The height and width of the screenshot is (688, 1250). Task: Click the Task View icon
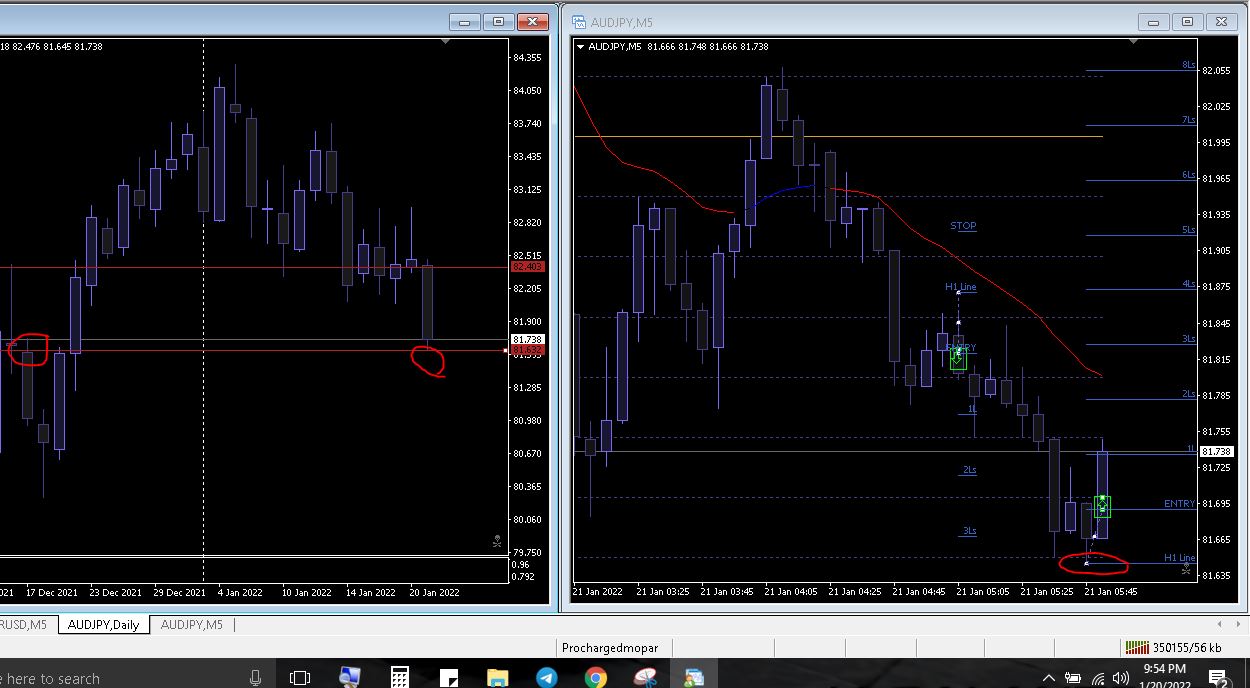point(299,677)
